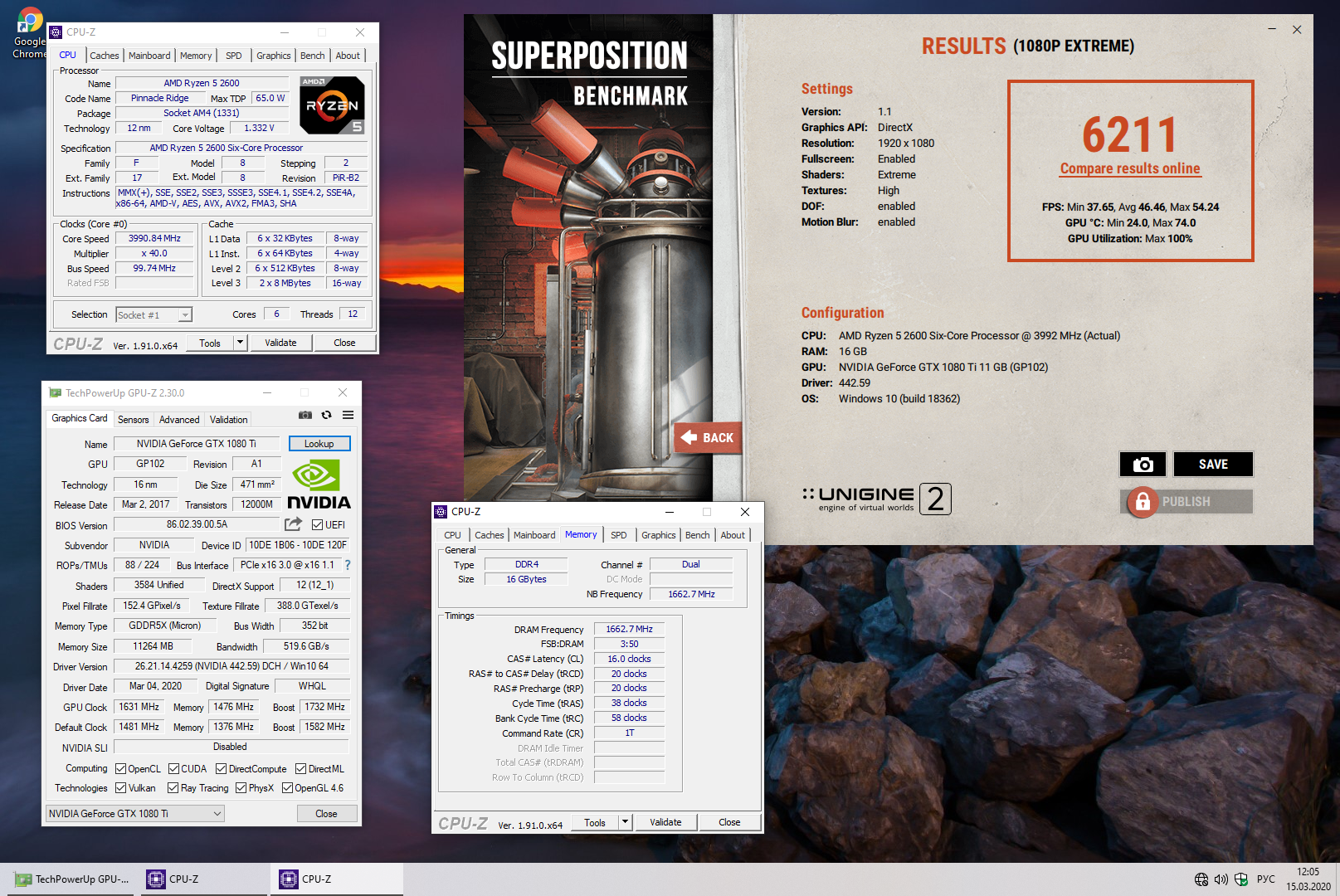Refresh GPU-Z info with the refresh icon
This screenshot has width=1340, height=896.
[327, 415]
